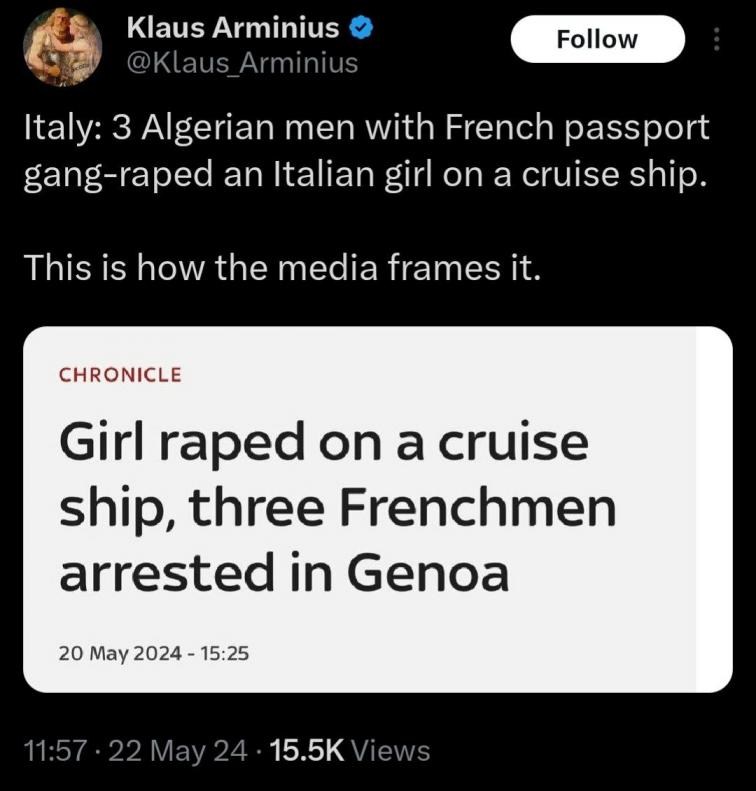Open the three-dot more options menu
This screenshot has width=756, height=791.
coord(716,39)
